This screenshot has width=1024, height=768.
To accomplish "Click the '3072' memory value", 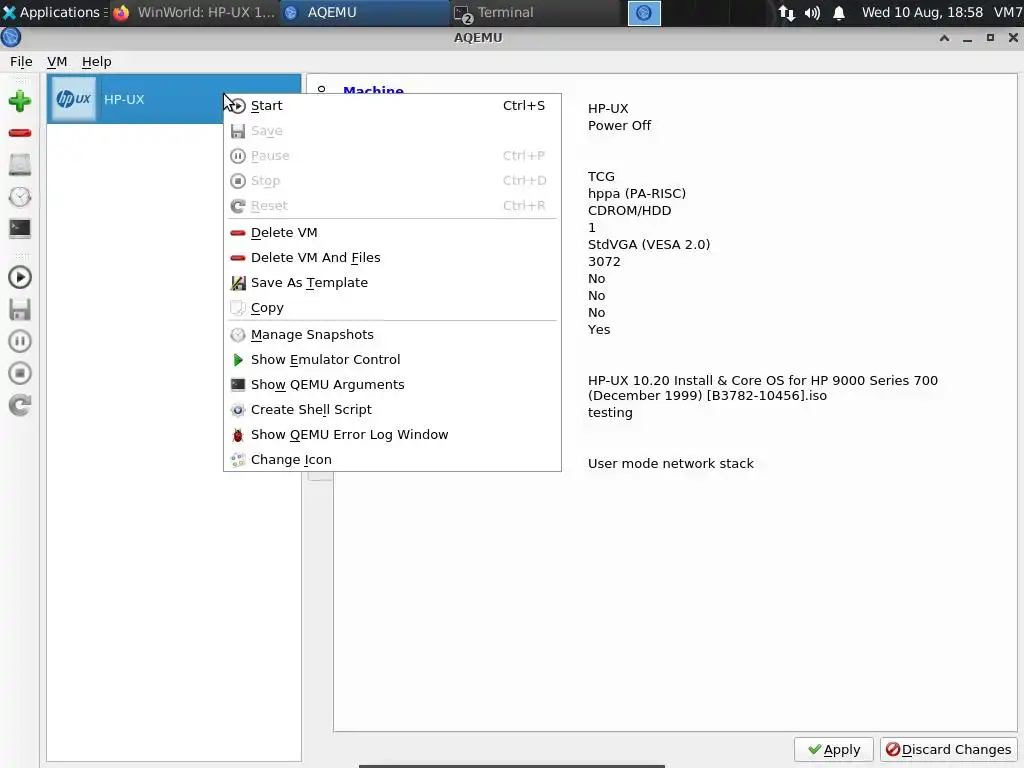I will coord(604,261).
